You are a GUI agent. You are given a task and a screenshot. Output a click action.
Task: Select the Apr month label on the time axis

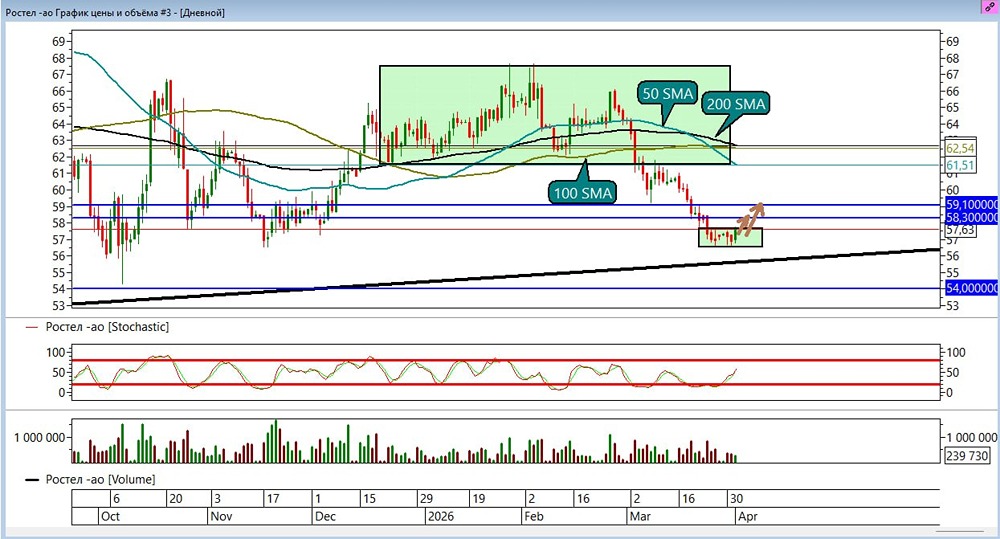tap(747, 517)
